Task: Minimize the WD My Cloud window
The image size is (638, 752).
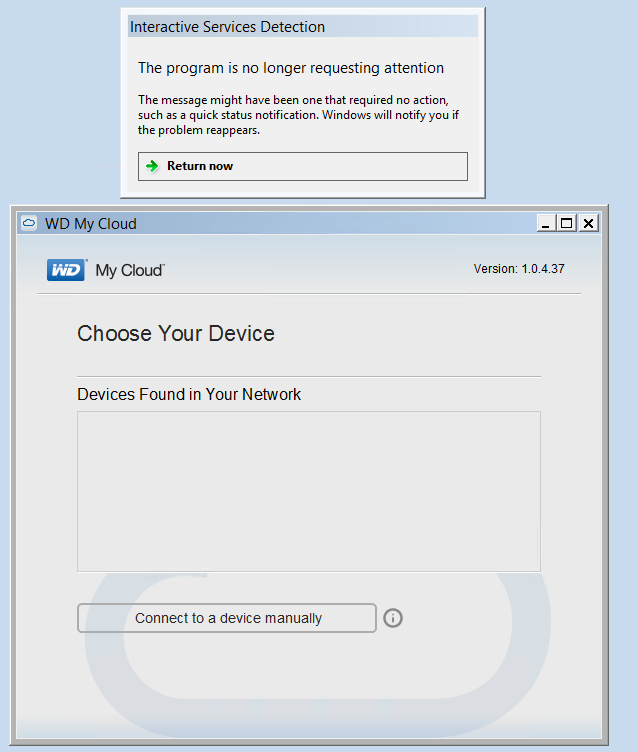Action: pos(546,223)
